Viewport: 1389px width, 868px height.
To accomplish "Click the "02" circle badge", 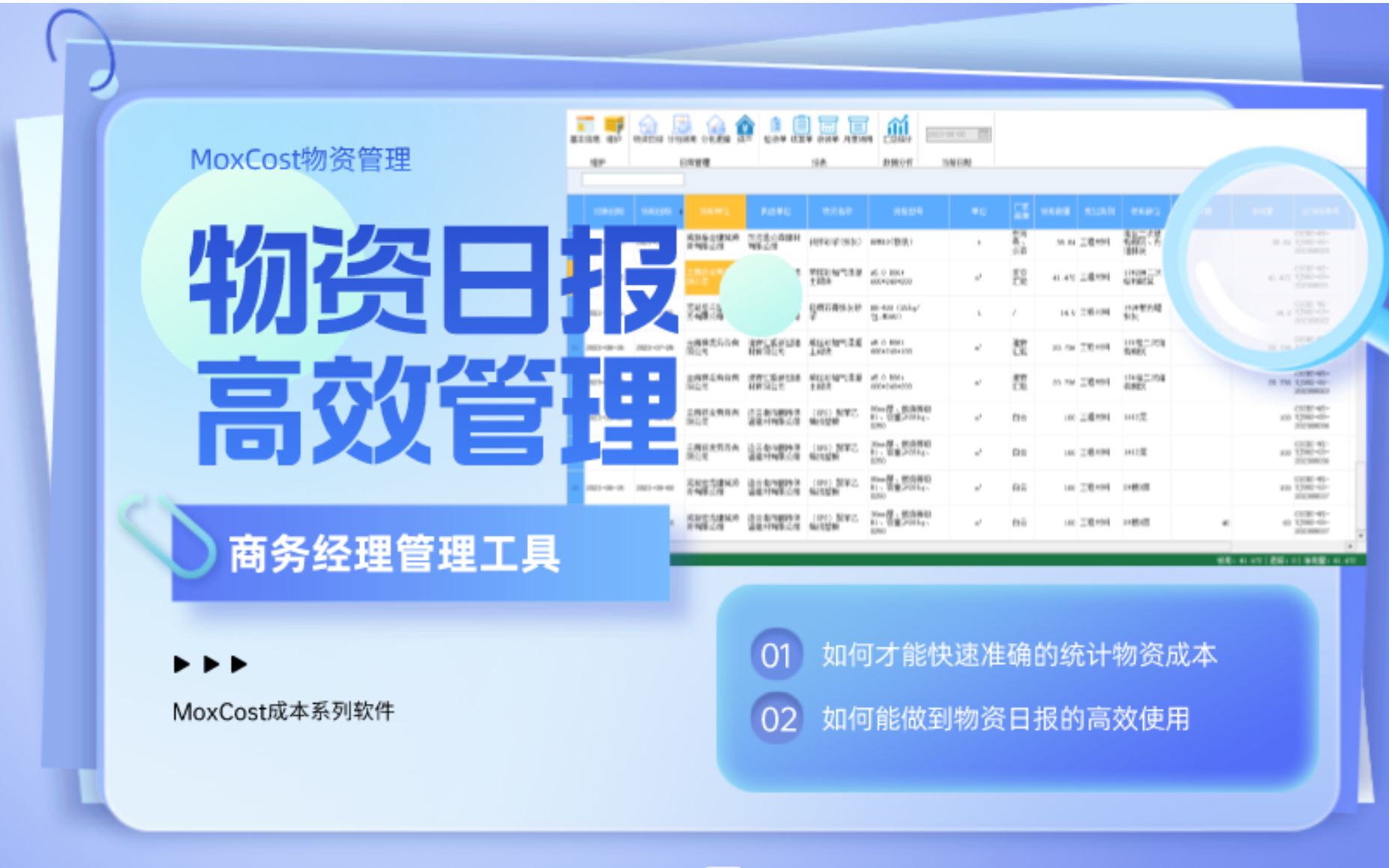I will point(776,719).
